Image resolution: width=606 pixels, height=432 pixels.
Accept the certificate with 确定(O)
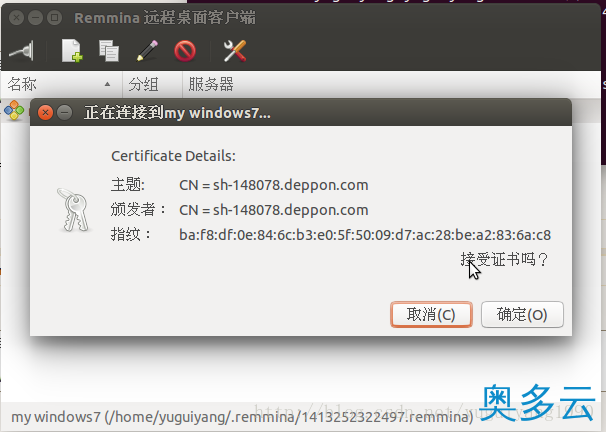(x=522, y=315)
